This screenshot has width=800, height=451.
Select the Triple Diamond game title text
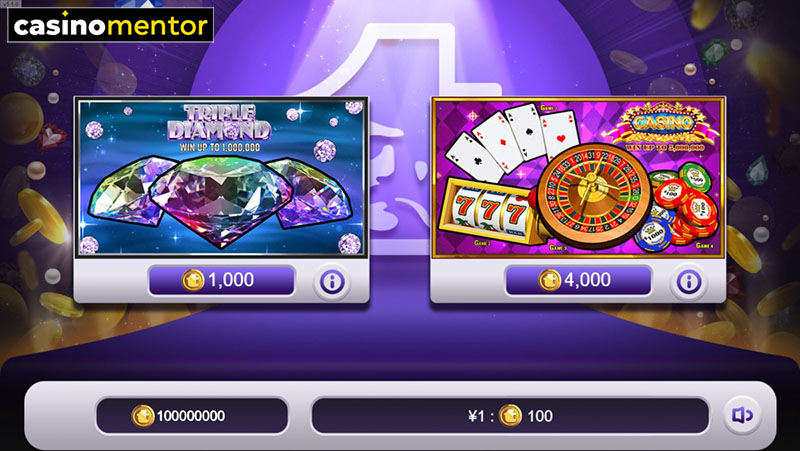point(220,122)
